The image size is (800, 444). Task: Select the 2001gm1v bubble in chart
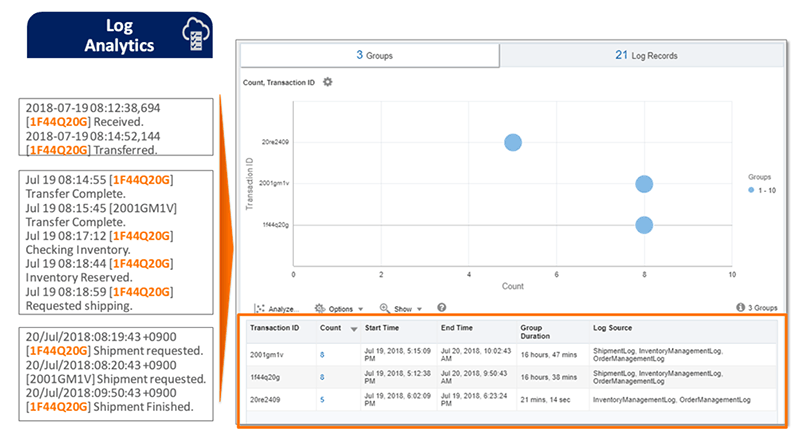click(644, 184)
